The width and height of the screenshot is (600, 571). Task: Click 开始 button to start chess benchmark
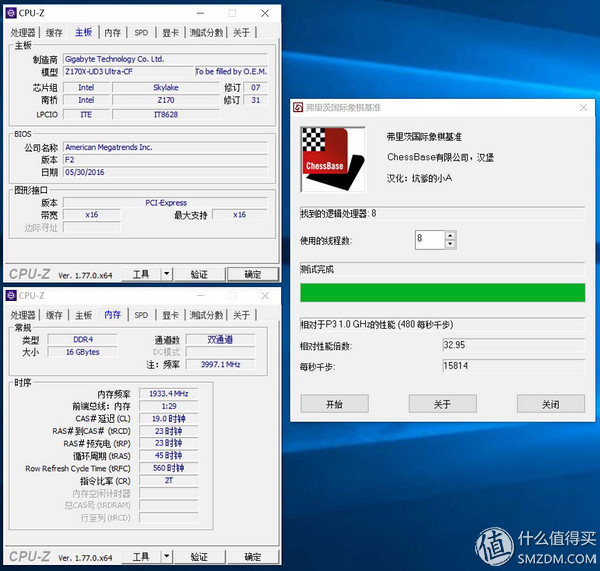point(334,404)
